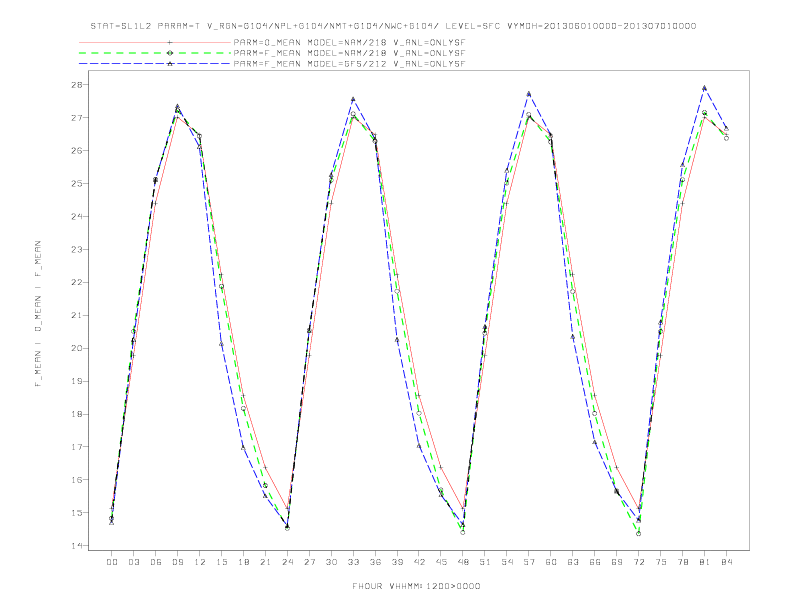The image size is (792, 612).
Task: Click x-axis forecast hour 48
Action: coord(463,562)
